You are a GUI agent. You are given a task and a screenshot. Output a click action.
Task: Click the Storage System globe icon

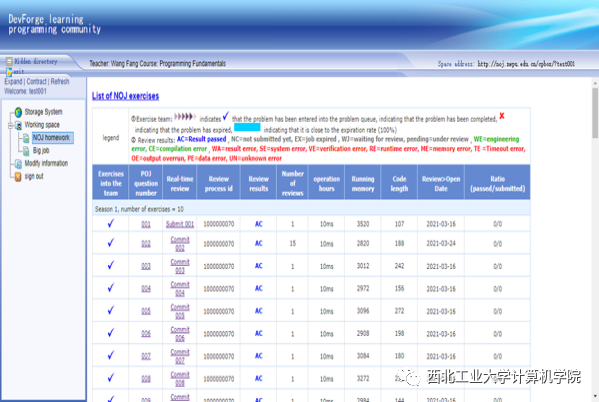click(18, 112)
